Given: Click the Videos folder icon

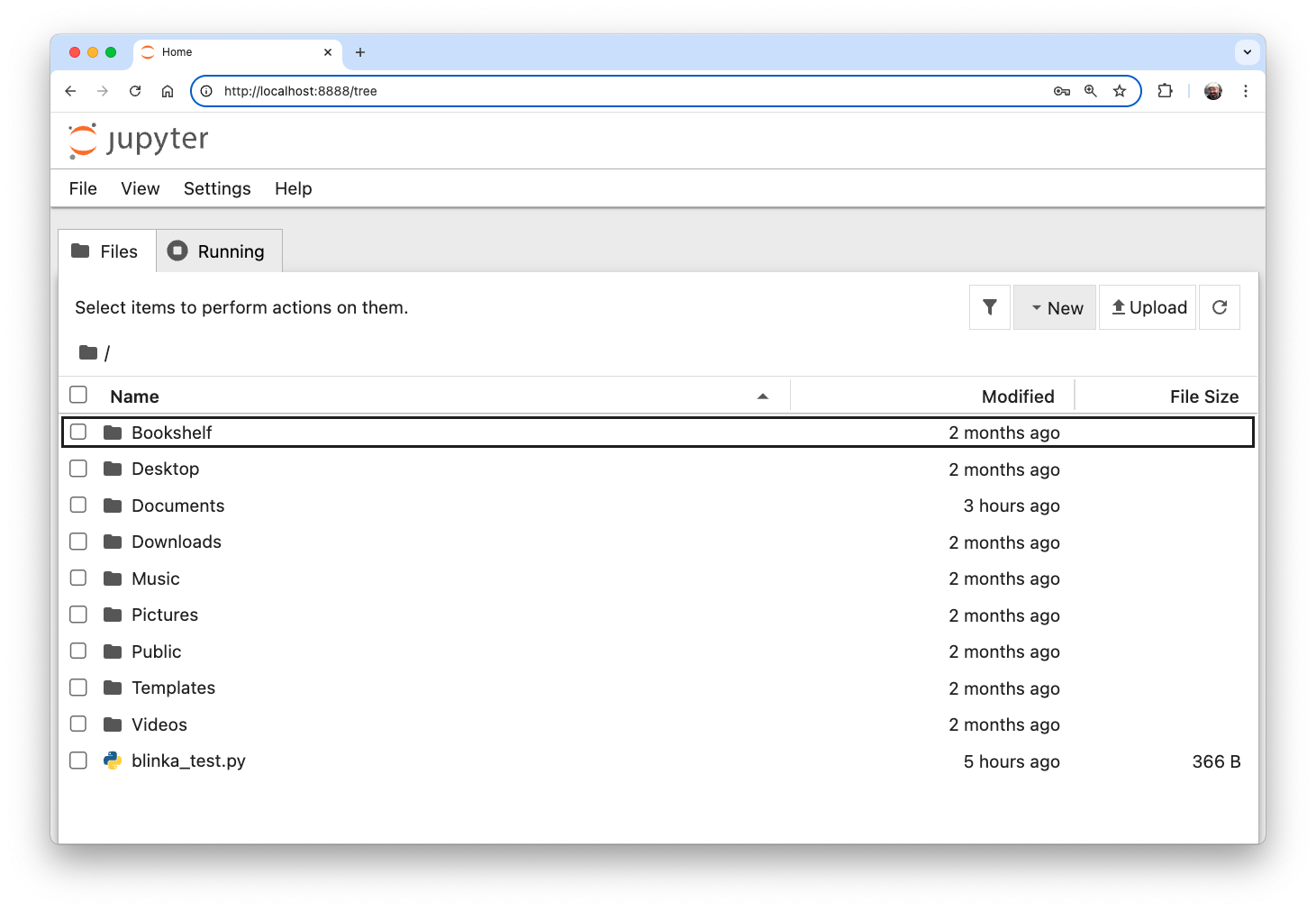Looking at the screenshot, I should click(113, 724).
